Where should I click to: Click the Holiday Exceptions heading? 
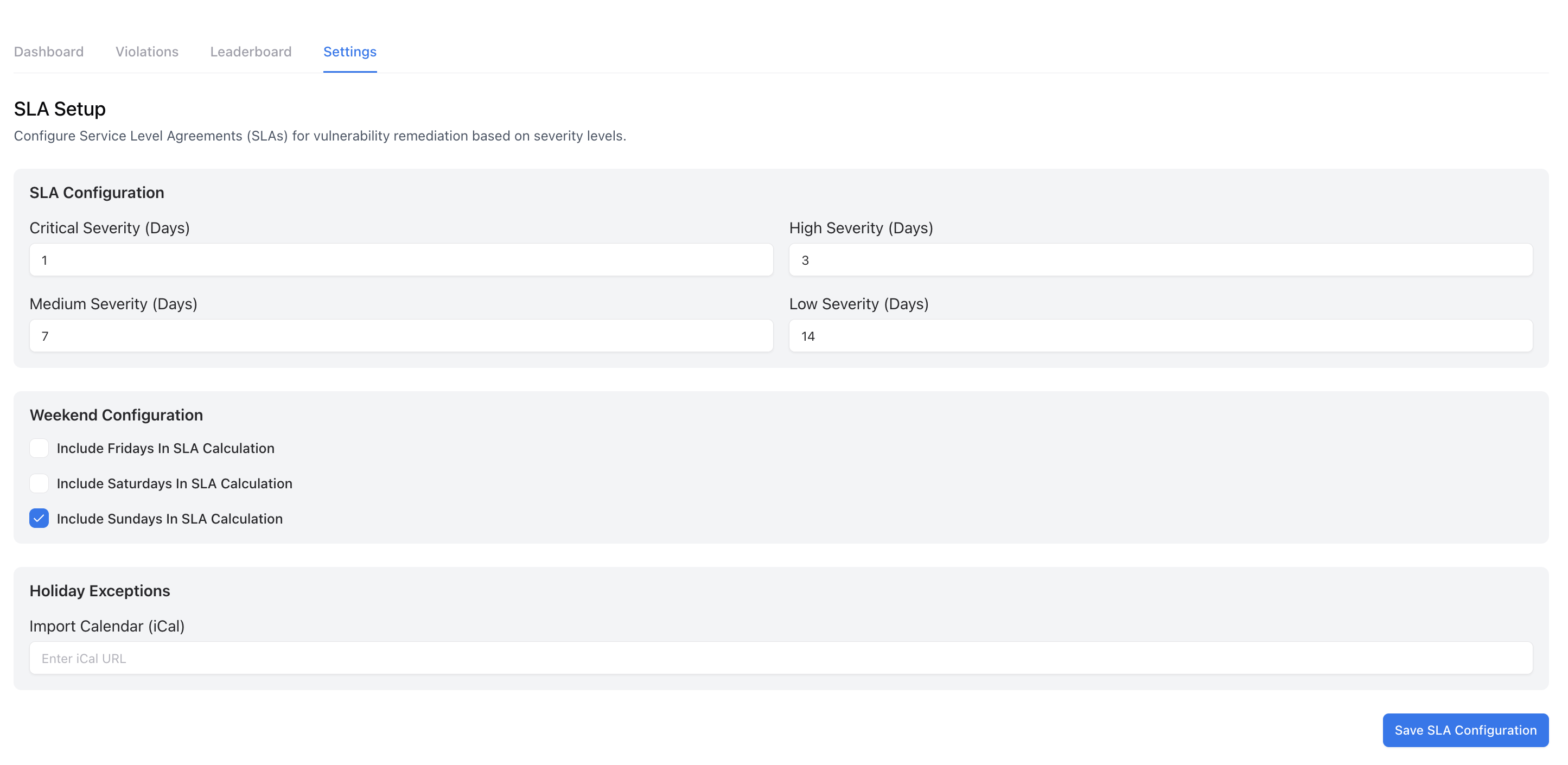(100, 590)
